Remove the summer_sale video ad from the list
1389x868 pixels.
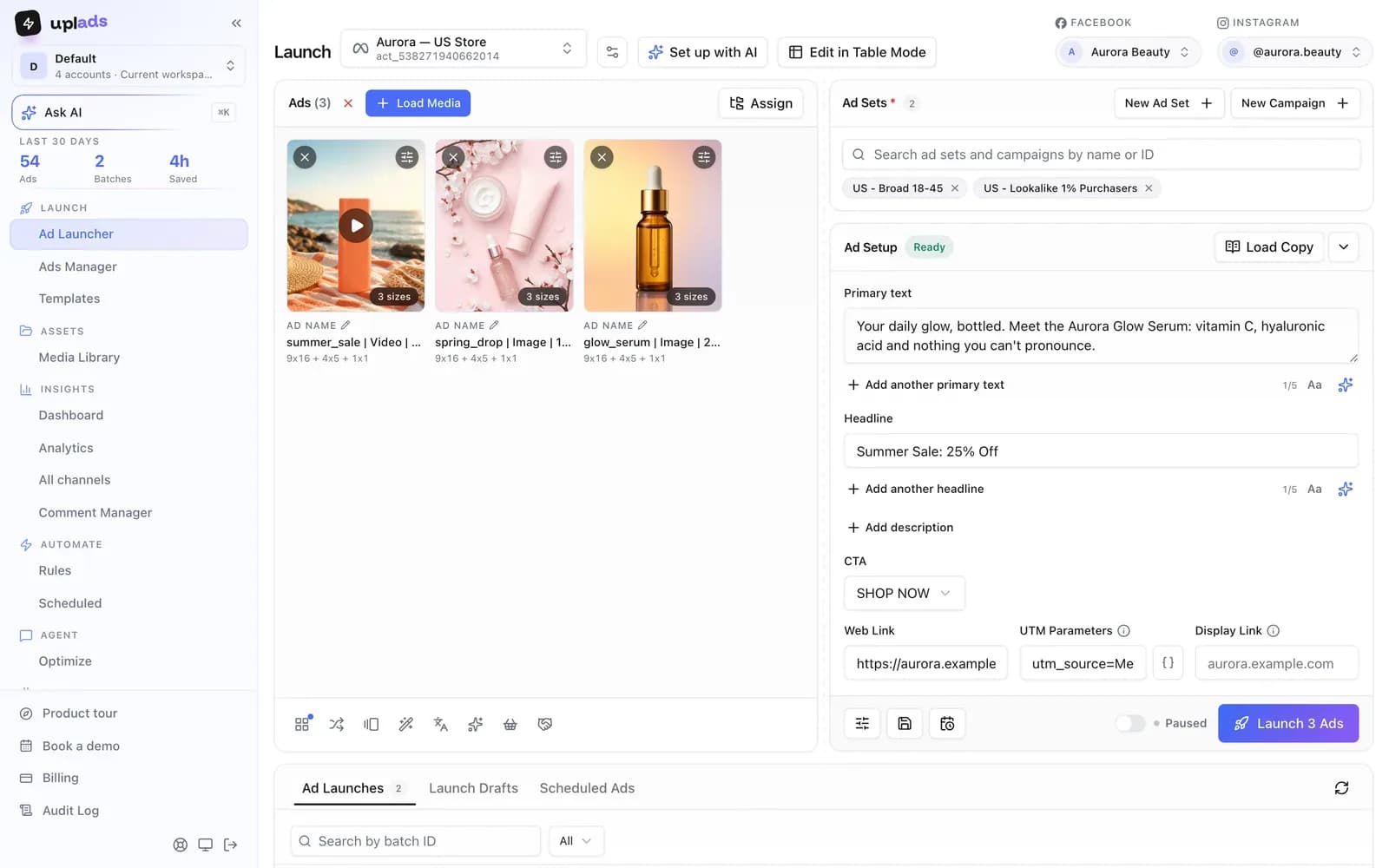[x=305, y=157]
